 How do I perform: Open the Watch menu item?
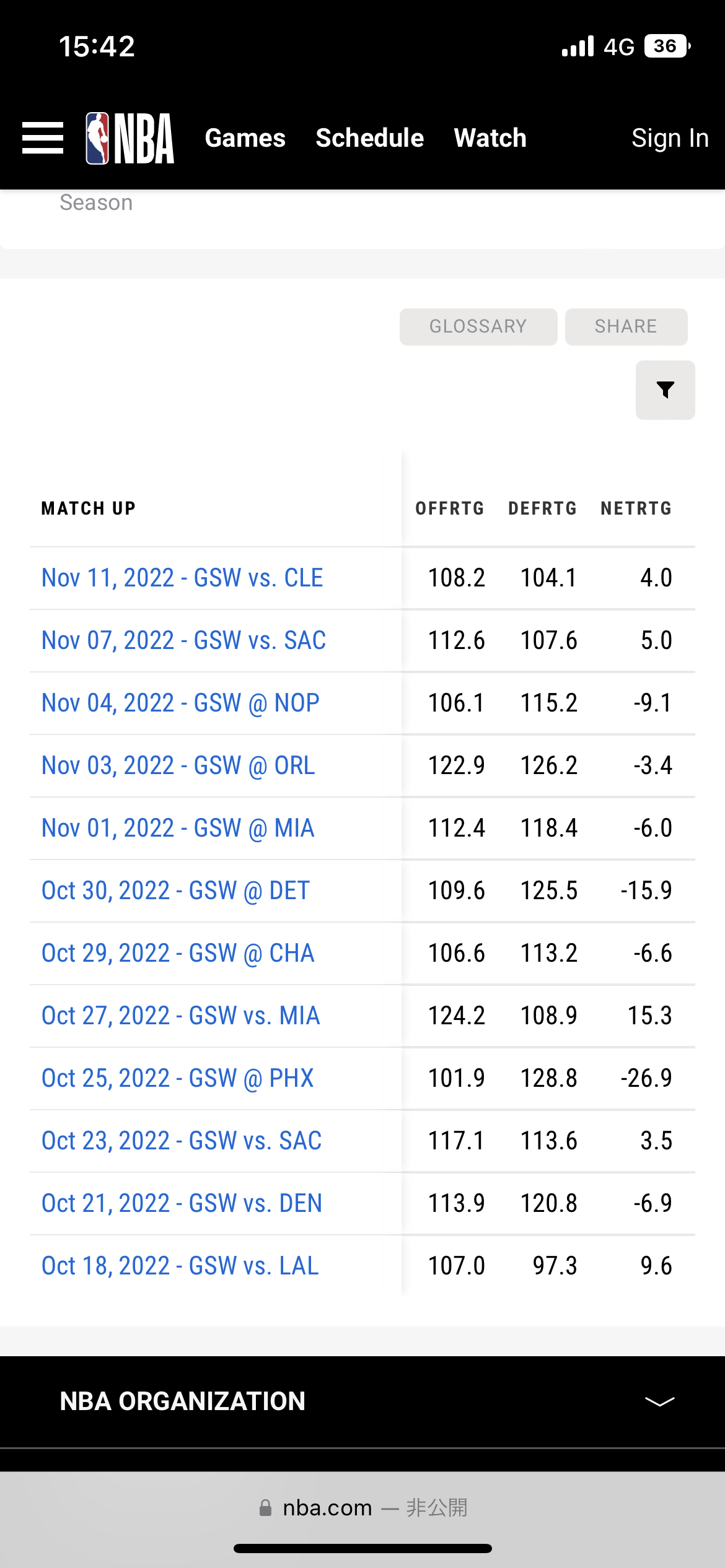[490, 138]
